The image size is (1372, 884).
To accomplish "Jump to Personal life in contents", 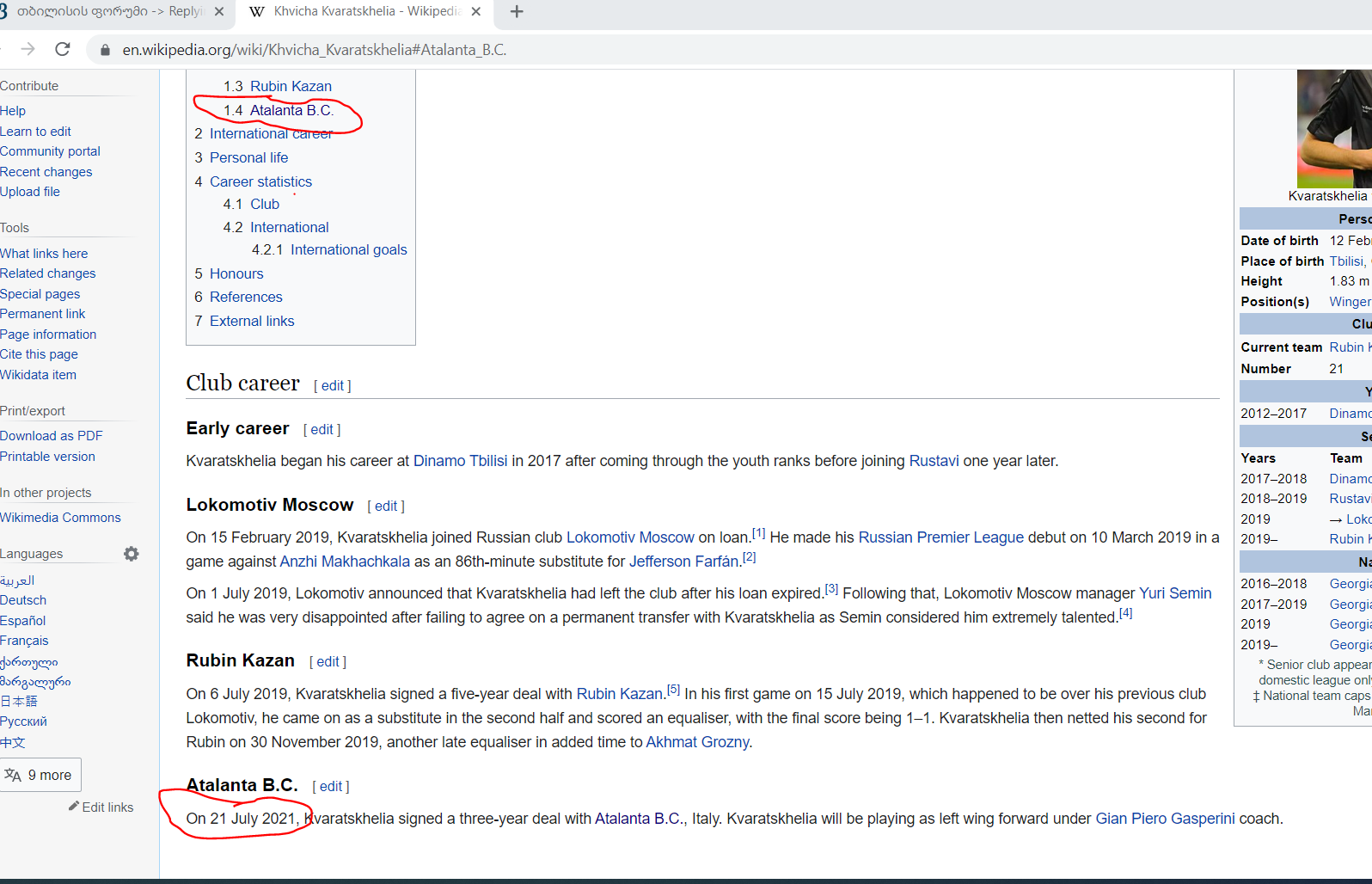I will pyautogui.click(x=248, y=157).
